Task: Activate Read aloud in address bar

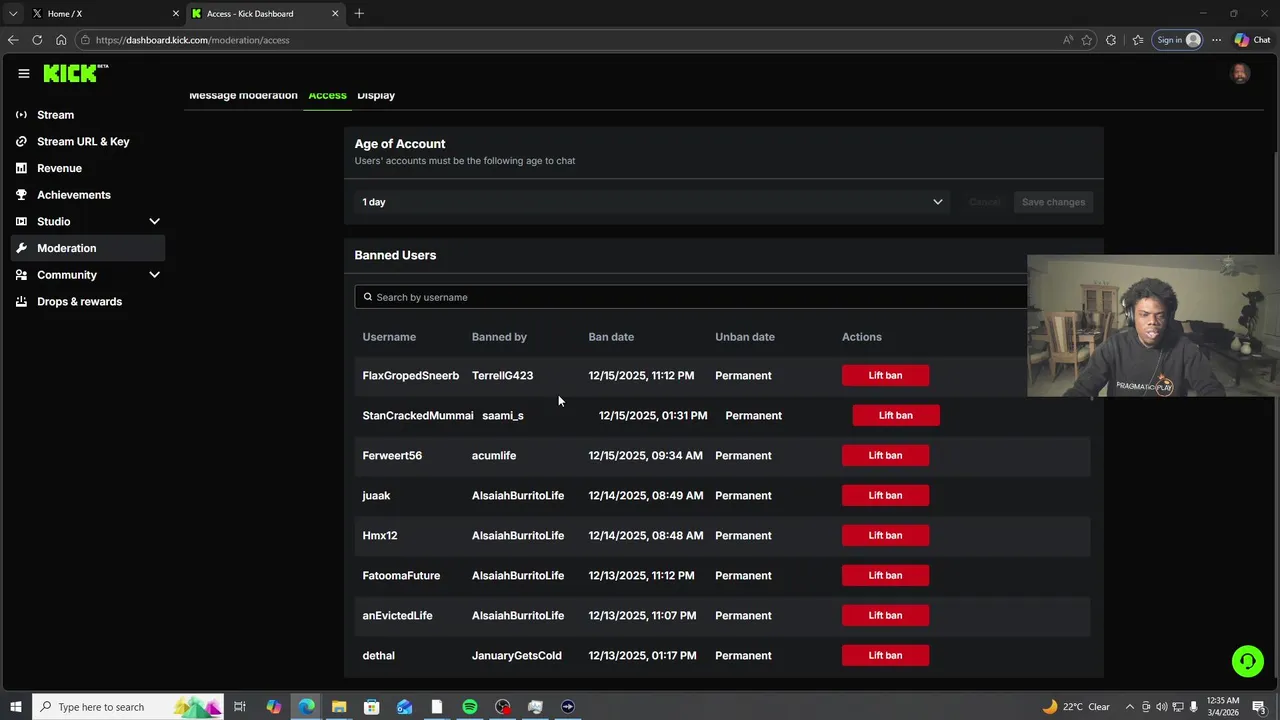Action: pyautogui.click(x=1068, y=40)
